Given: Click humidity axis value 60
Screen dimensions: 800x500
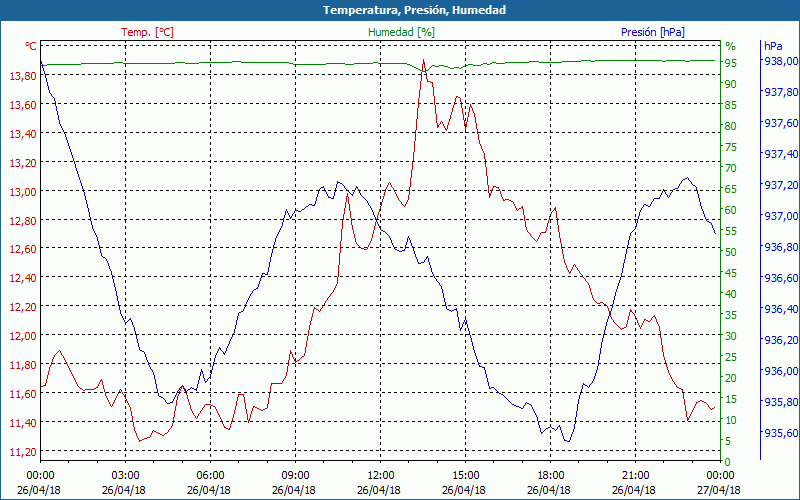Looking at the screenshot, I should tap(731, 210).
